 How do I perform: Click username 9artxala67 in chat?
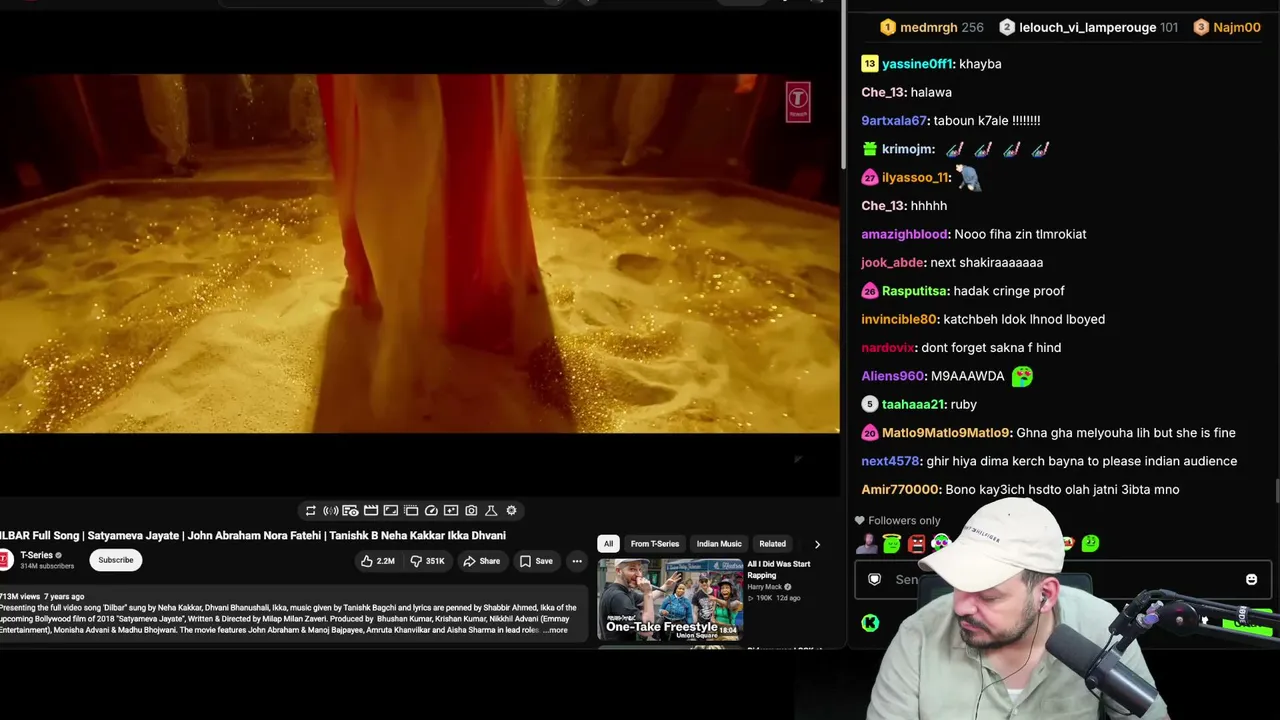click(894, 121)
